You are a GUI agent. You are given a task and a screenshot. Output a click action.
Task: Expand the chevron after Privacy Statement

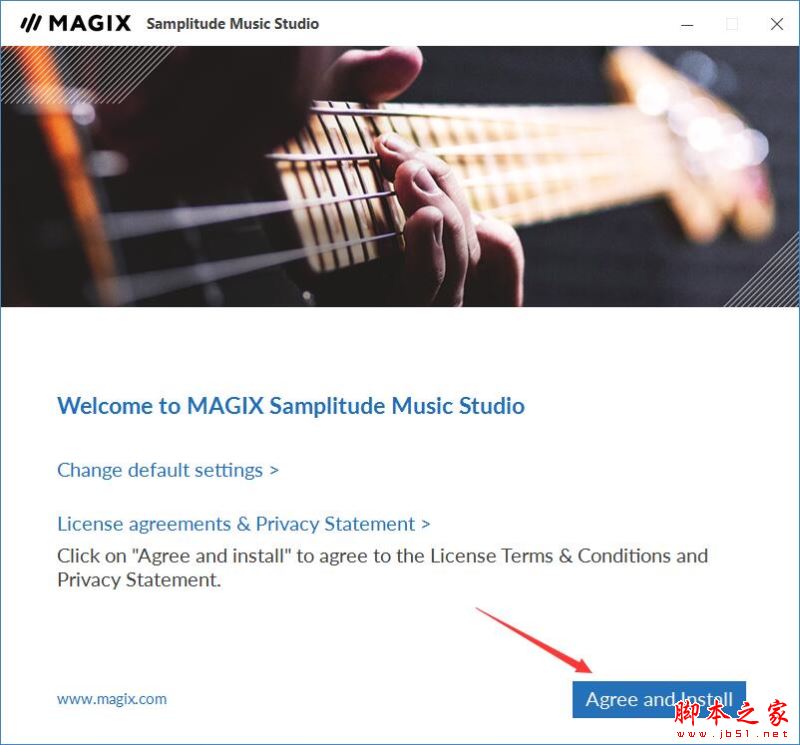click(426, 524)
